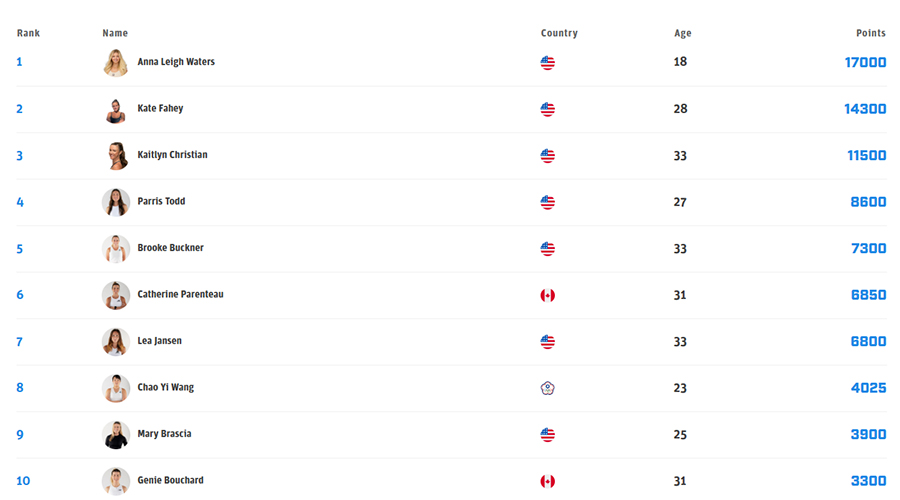Open Anna Leigh Waters' profile photo

[116, 63]
